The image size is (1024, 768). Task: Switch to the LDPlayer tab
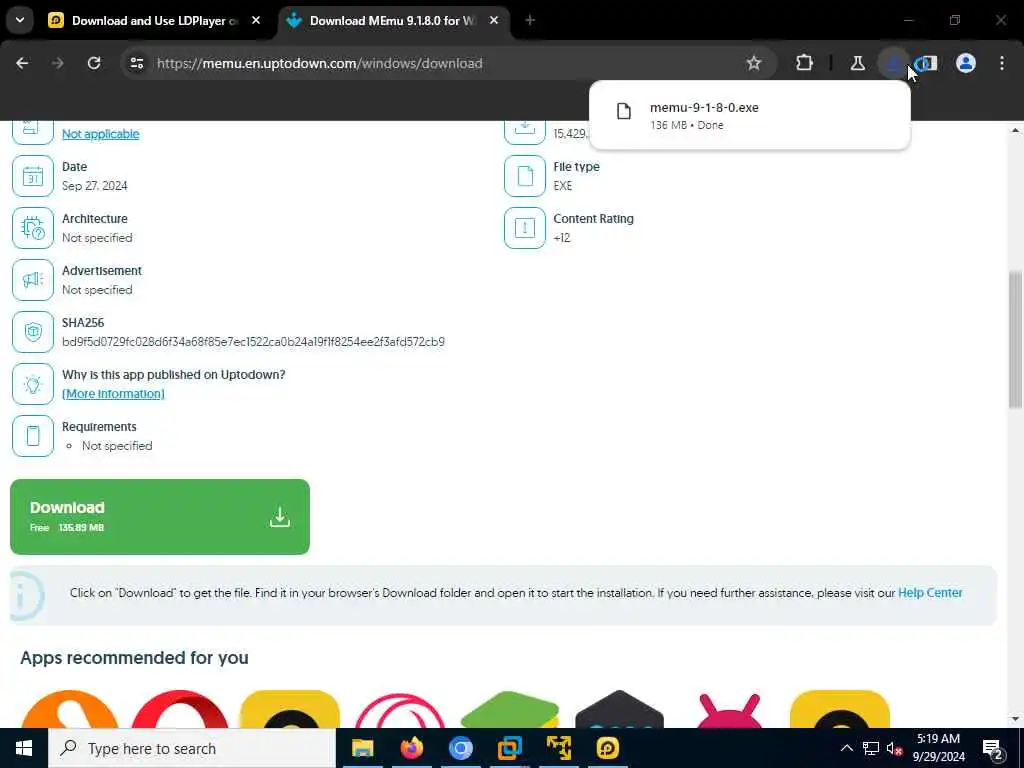[155, 21]
